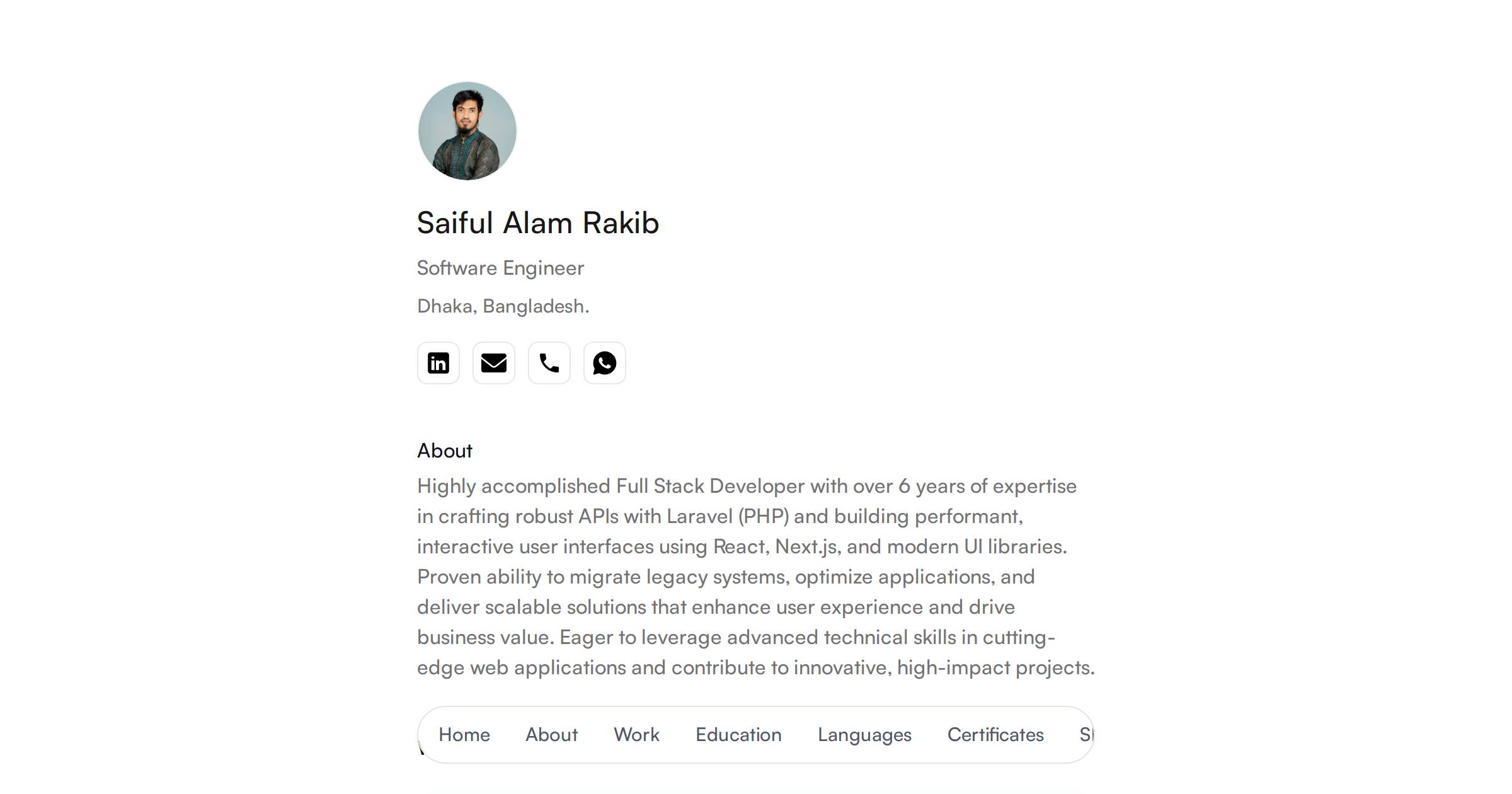Click the Software Engineer job title
Viewport: 1512px width, 794px height.
point(501,268)
